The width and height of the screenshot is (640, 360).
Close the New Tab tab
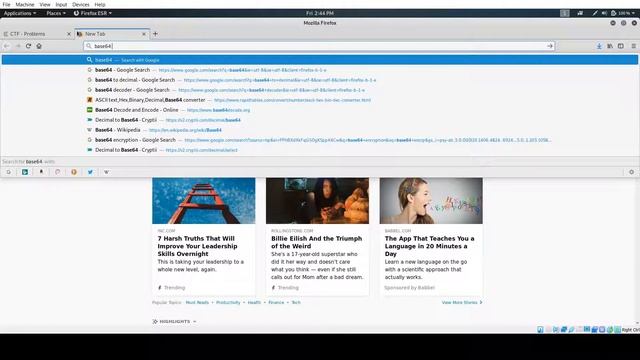pyautogui.click(x=144, y=34)
